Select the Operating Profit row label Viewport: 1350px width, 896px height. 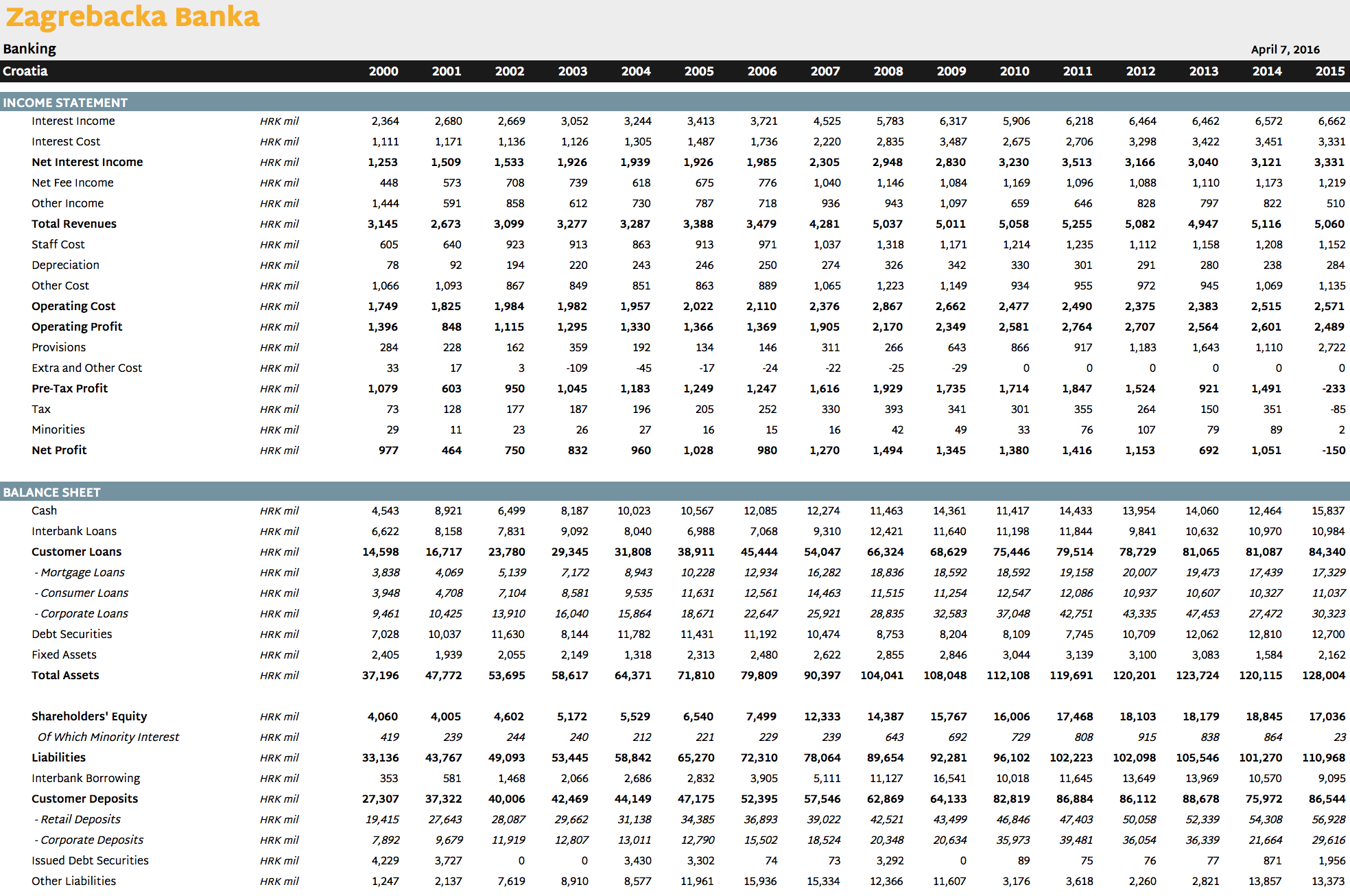coord(77,327)
